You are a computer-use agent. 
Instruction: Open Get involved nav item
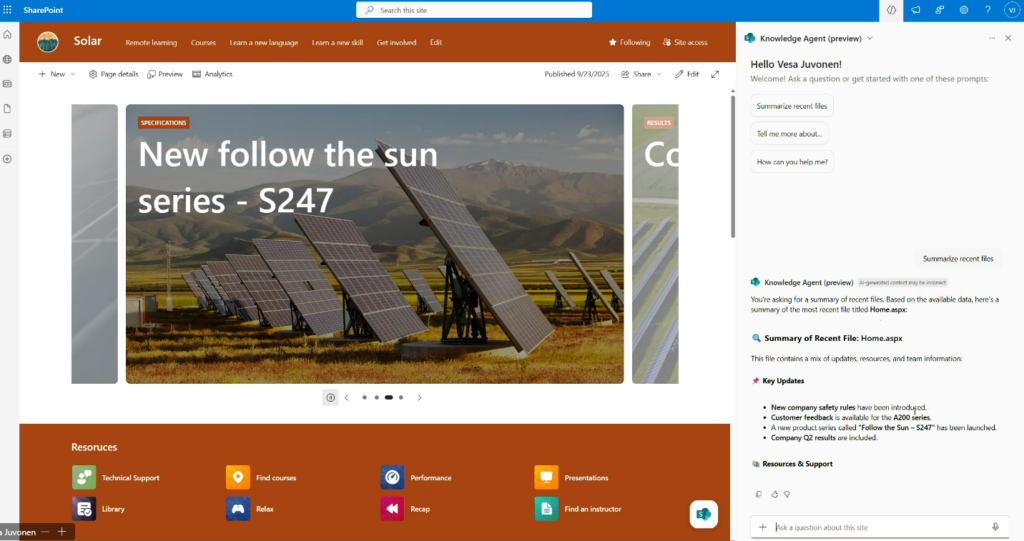[396, 42]
